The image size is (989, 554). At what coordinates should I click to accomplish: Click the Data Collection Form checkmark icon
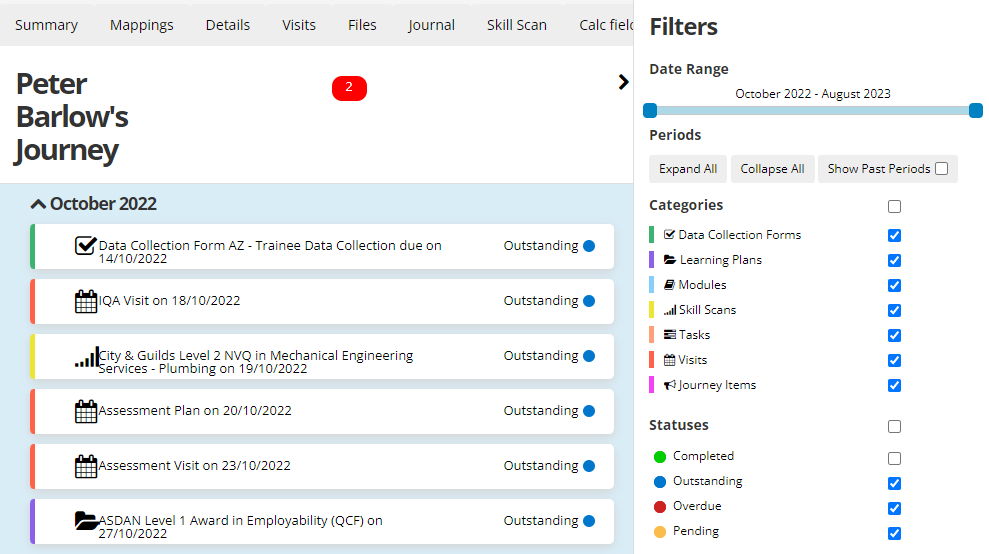pos(86,246)
